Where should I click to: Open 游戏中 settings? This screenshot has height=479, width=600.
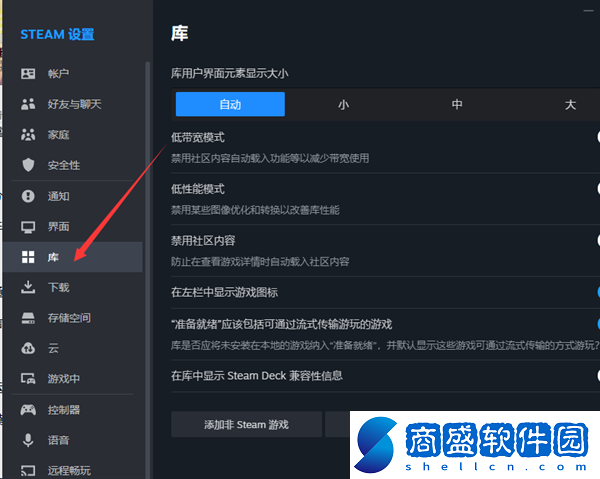(x=73, y=379)
